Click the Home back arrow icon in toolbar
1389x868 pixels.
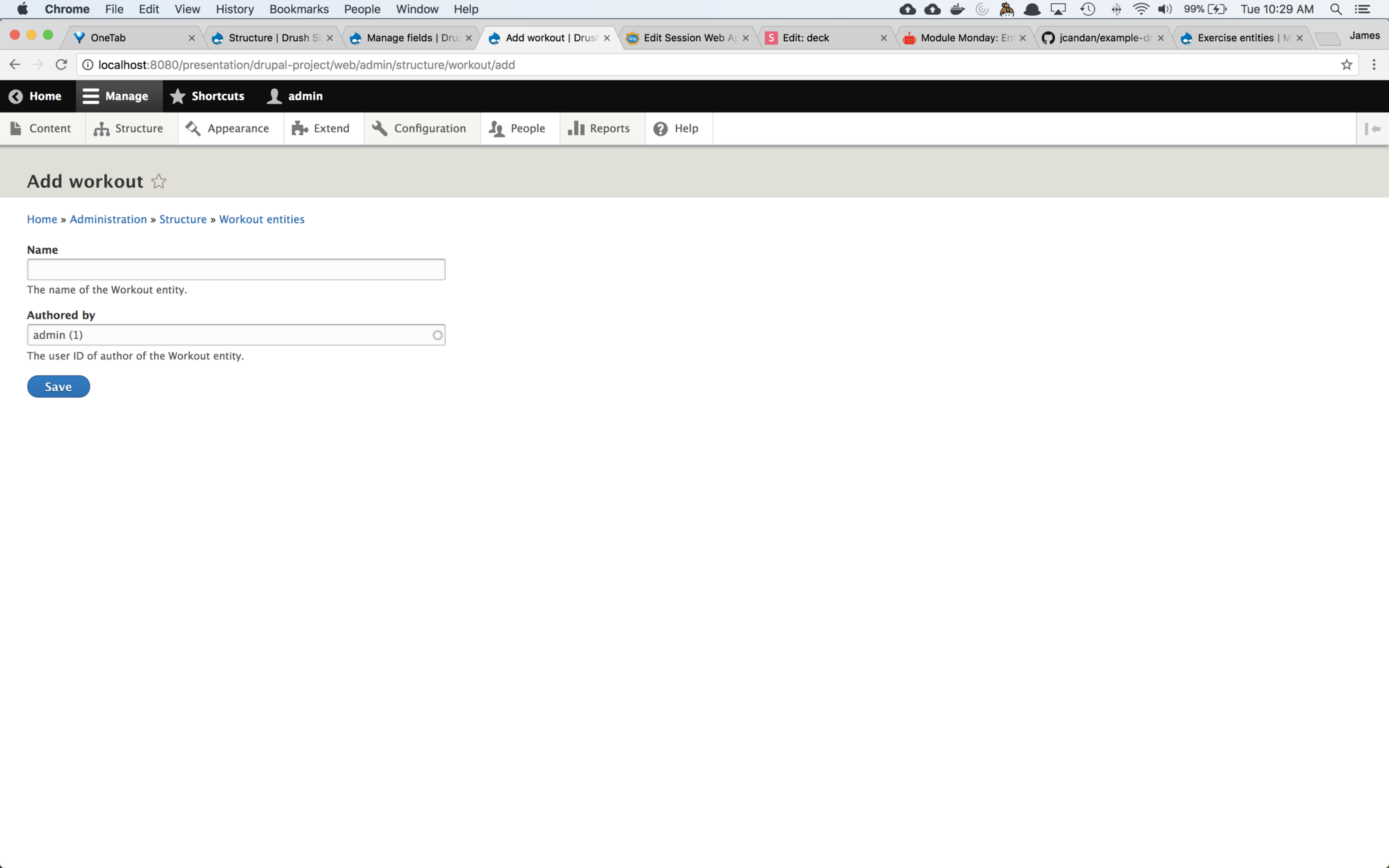[x=16, y=96]
